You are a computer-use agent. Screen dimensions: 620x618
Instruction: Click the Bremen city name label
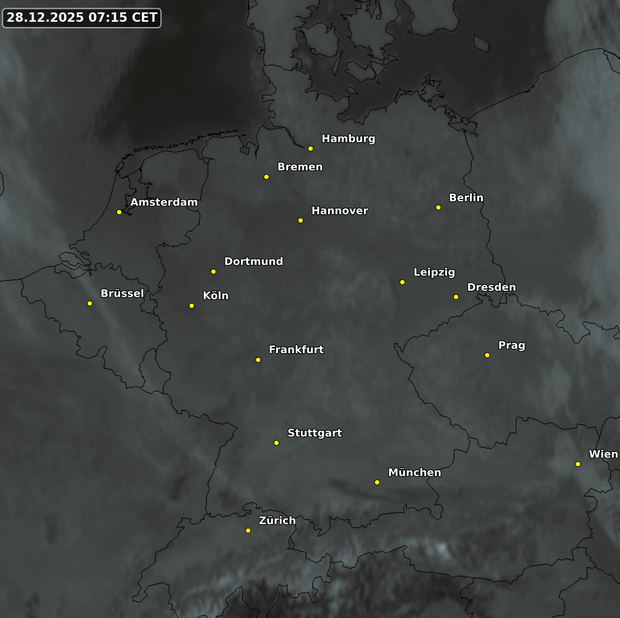[x=300, y=167]
